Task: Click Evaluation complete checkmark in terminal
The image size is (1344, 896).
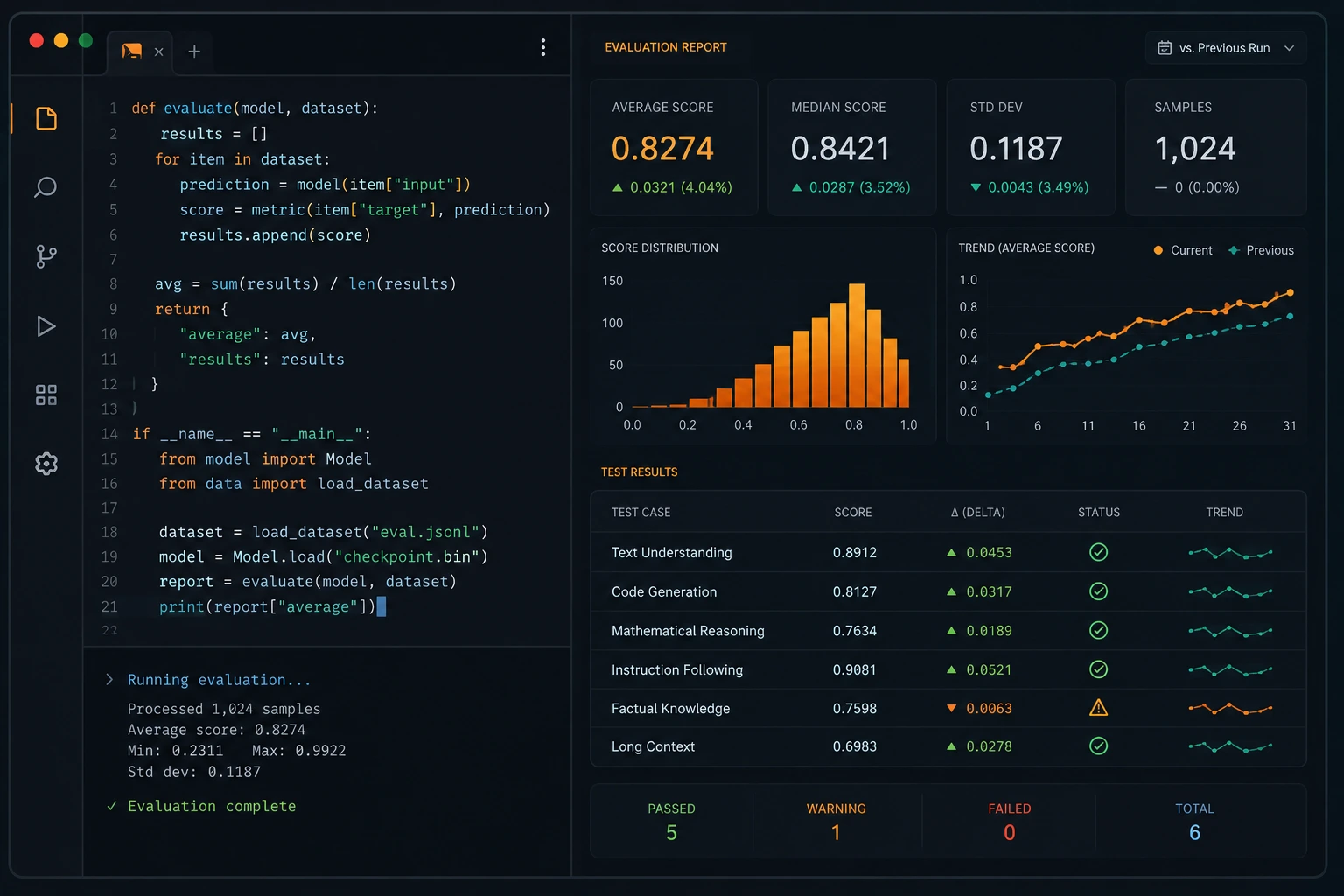Action: [x=111, y=806]
